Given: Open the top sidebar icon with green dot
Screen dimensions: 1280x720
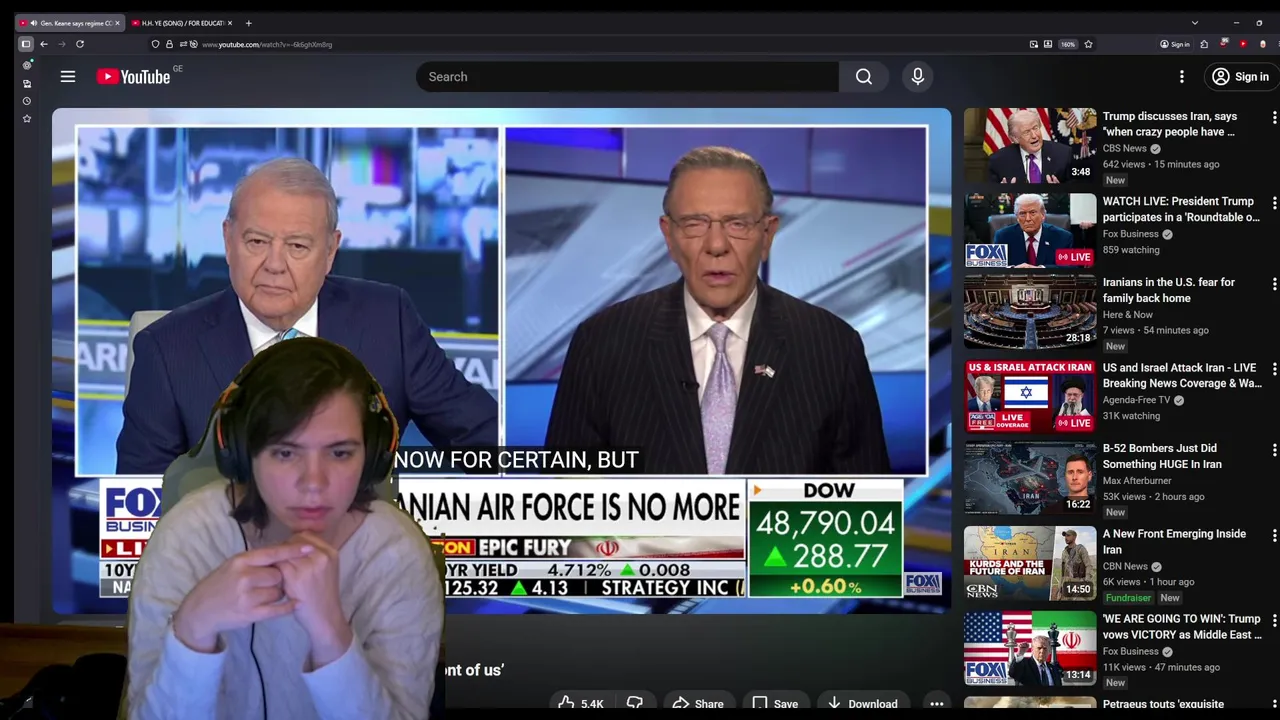Looking at the screenshot, I should tap(27, 65).
